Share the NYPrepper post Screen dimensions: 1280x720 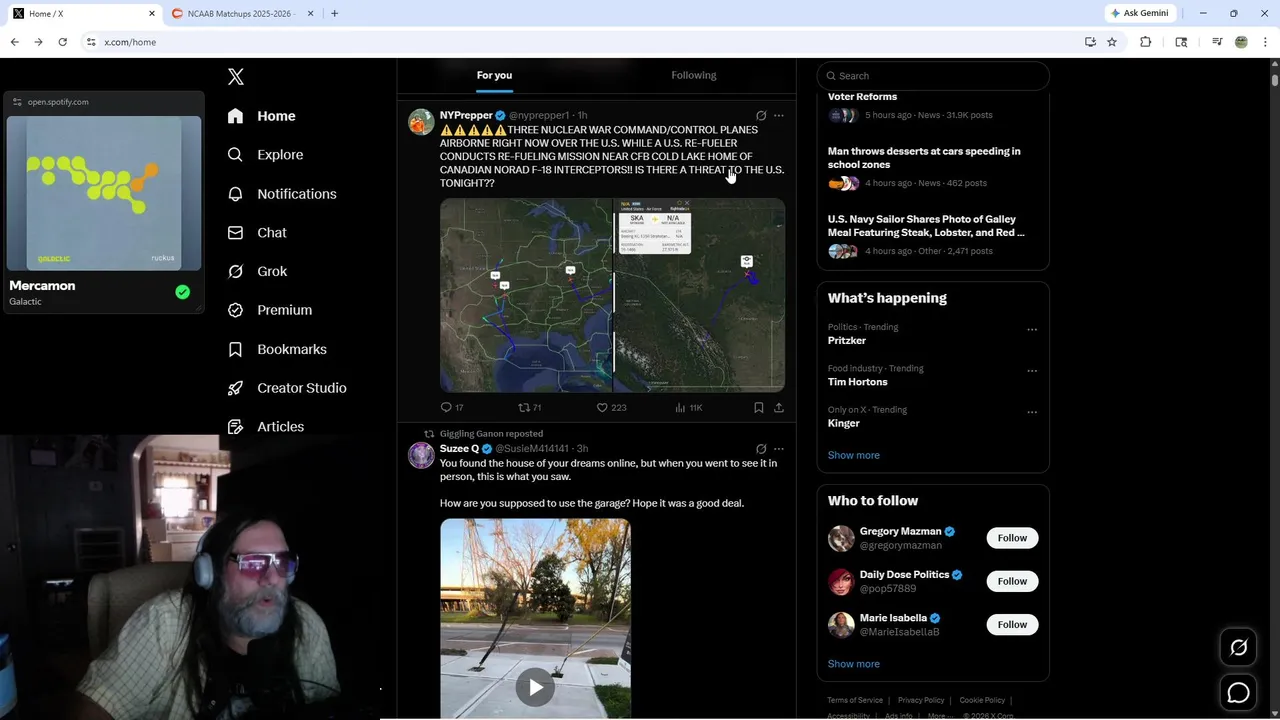tap(779, 407)
